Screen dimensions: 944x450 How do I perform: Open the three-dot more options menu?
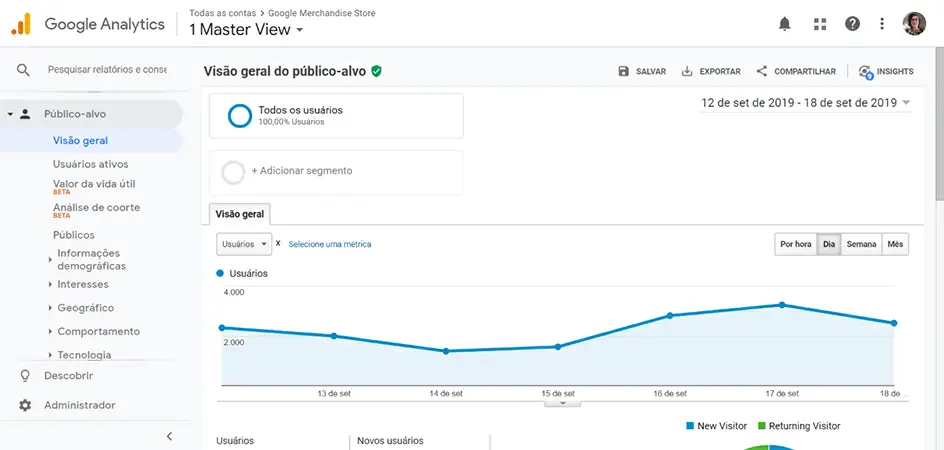(x=882, y=24)
